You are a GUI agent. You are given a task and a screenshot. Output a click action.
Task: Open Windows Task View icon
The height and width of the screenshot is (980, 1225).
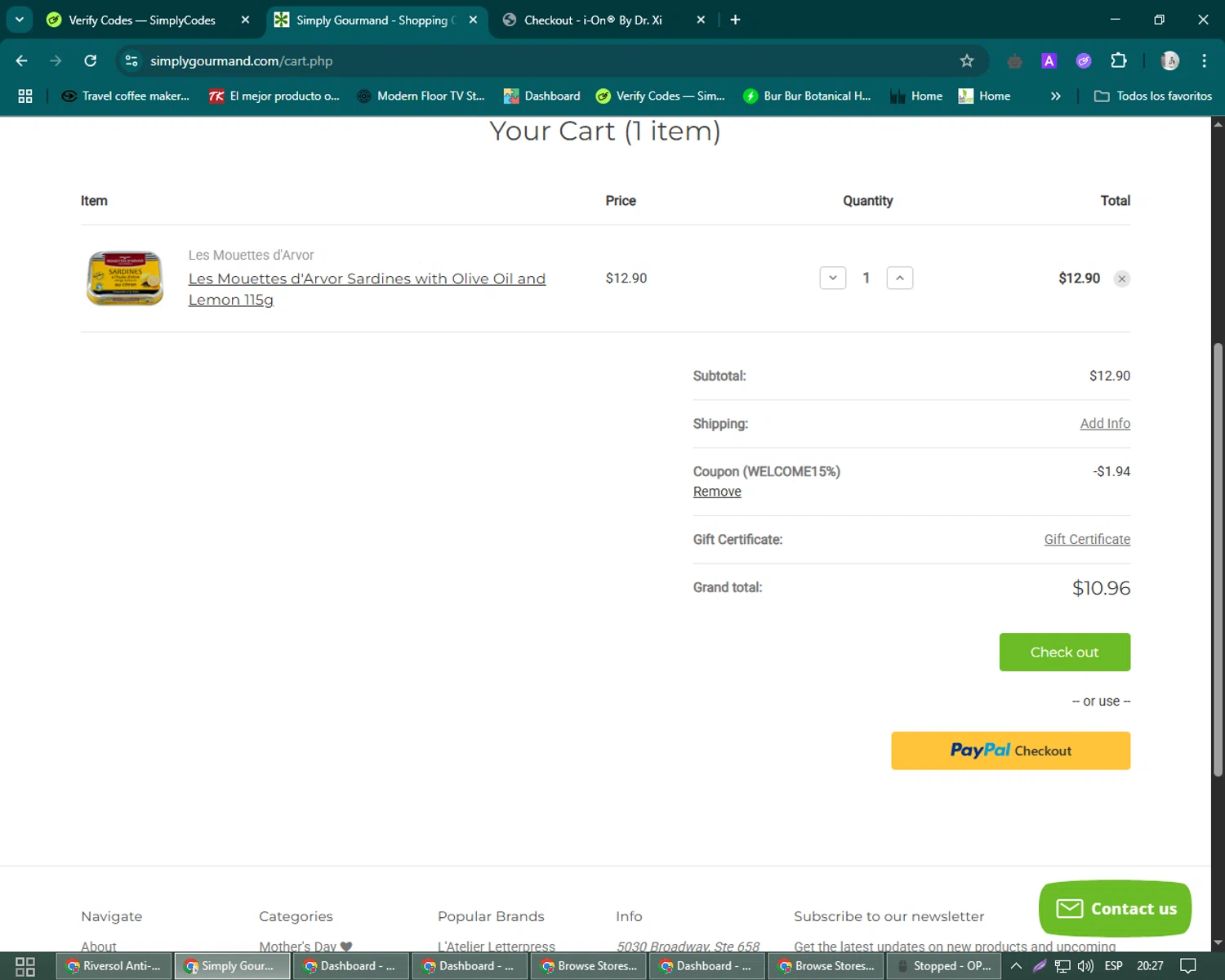[25, 966]
